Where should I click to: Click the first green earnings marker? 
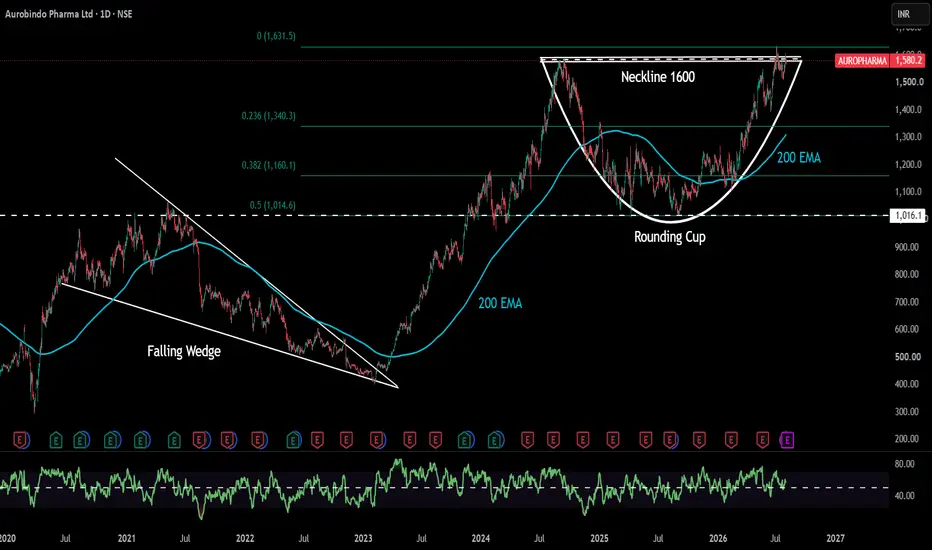pos(55,440)
